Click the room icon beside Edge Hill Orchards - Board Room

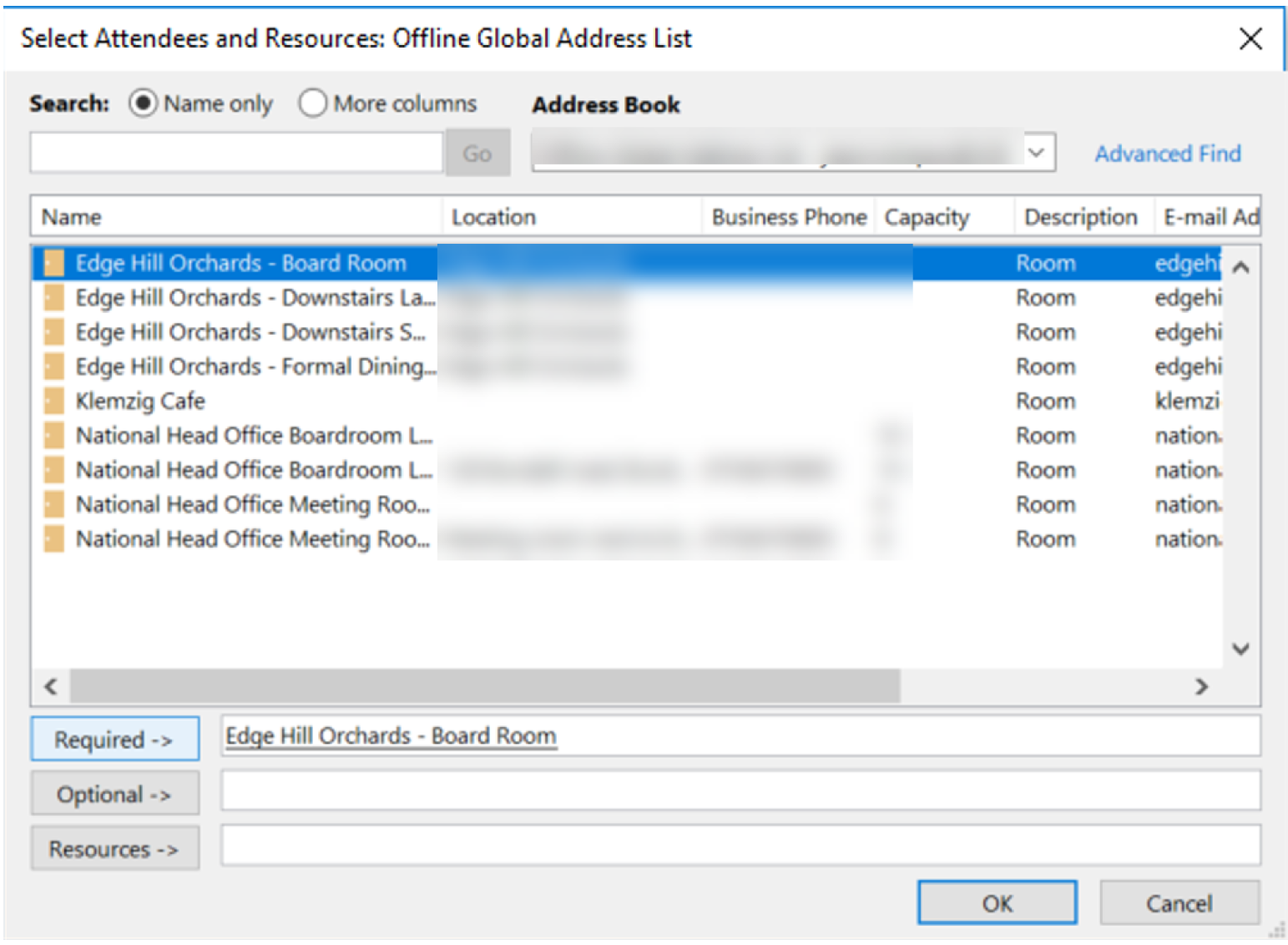coord(53,262)
